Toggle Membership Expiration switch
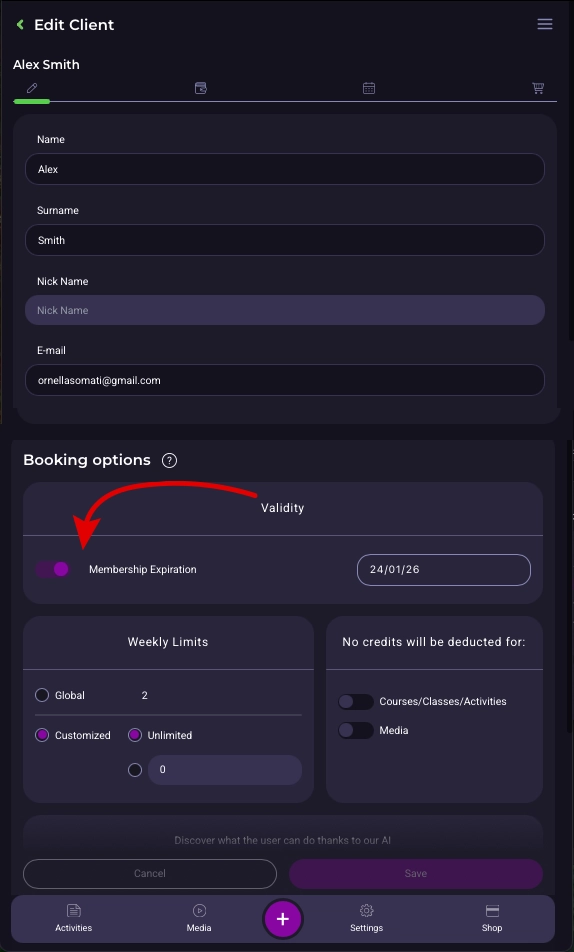This screenshot has height=952, width=574. pyautogui.click(x=53, y=569)
